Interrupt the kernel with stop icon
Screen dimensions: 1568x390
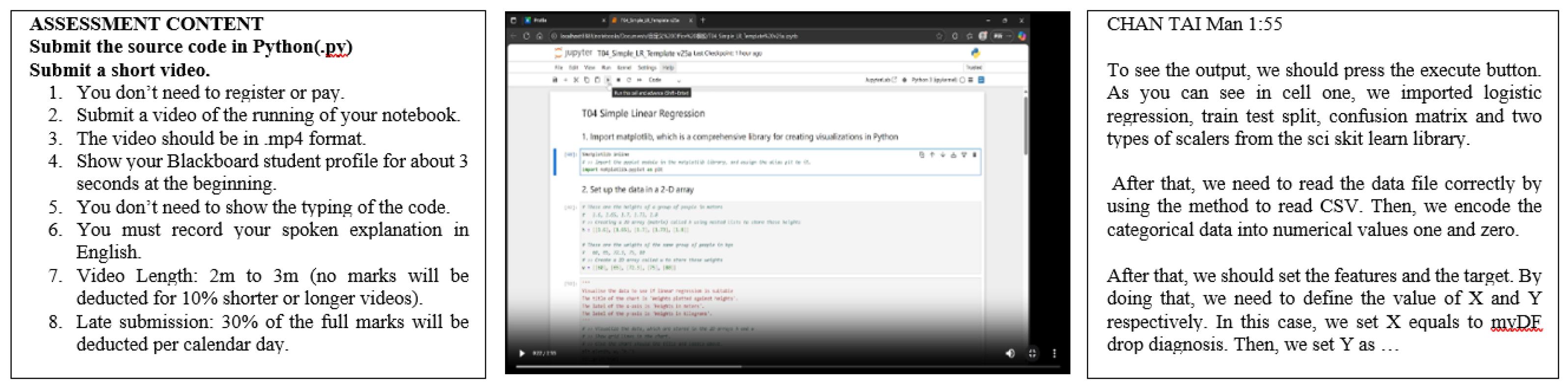[x=618, y=80]
